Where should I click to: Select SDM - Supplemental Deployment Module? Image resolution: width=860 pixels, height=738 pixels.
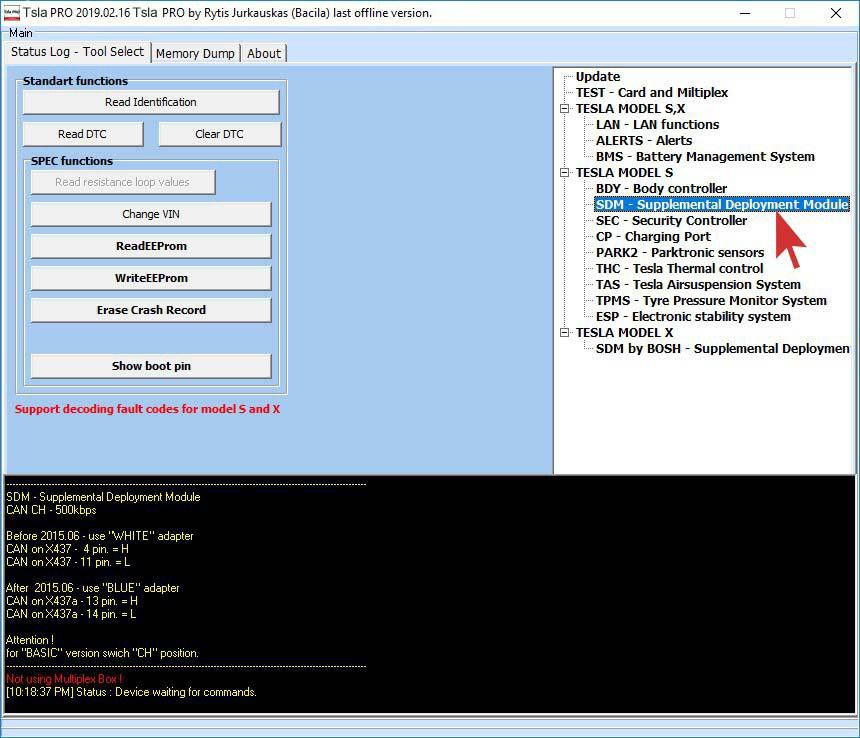pyautogui.click(x=722, y=205)
